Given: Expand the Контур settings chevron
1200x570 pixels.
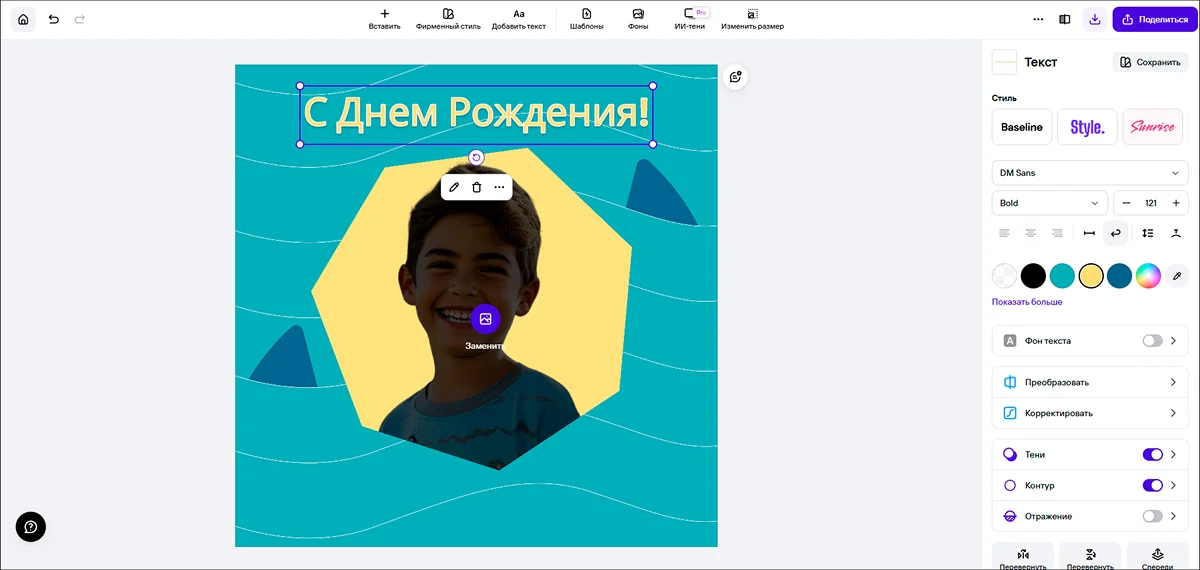Looking at the screenshot, I should [1174, 485].
